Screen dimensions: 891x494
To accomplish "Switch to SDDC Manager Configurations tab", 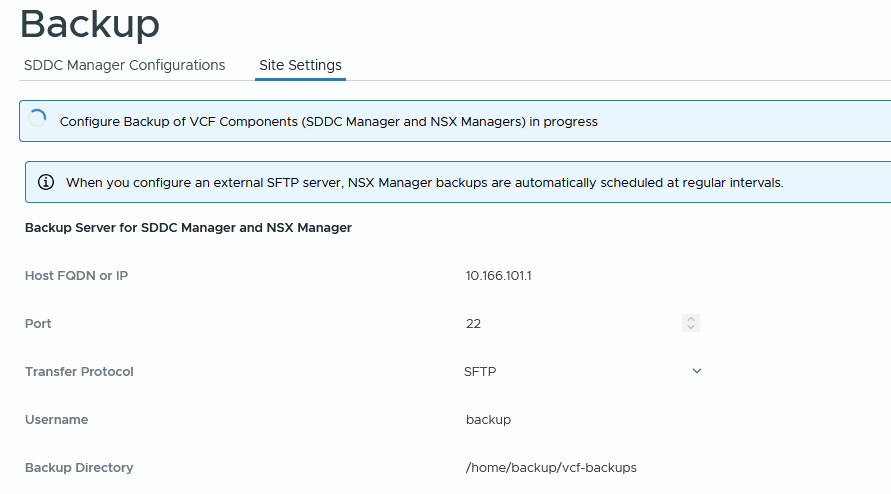I will click(124, 65).
